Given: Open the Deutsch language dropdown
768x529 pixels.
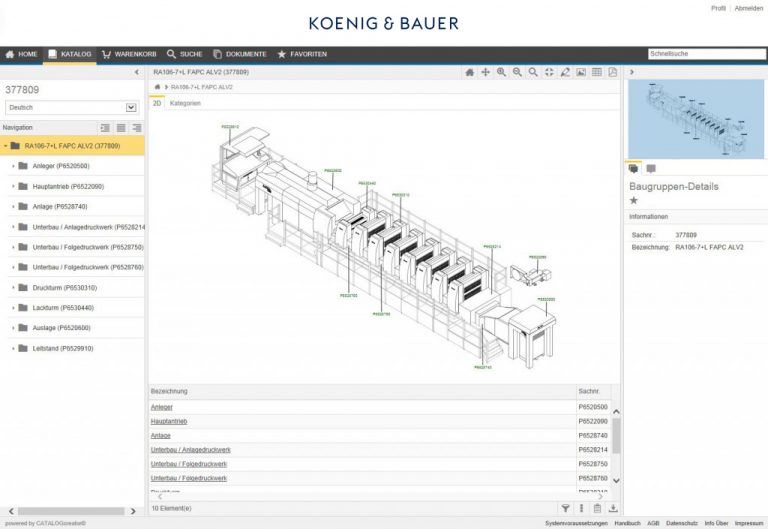Looking at the screenshot, I should click(131, 107).
